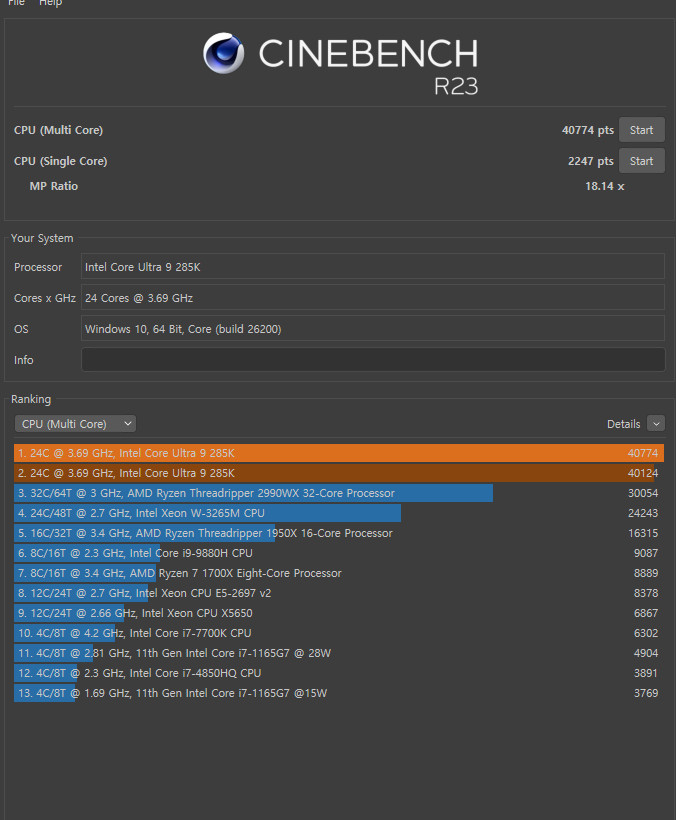Screen dimensions: 676x820
Task: Select the Core i7-7700K ranking row
Action: pos(339,633)
